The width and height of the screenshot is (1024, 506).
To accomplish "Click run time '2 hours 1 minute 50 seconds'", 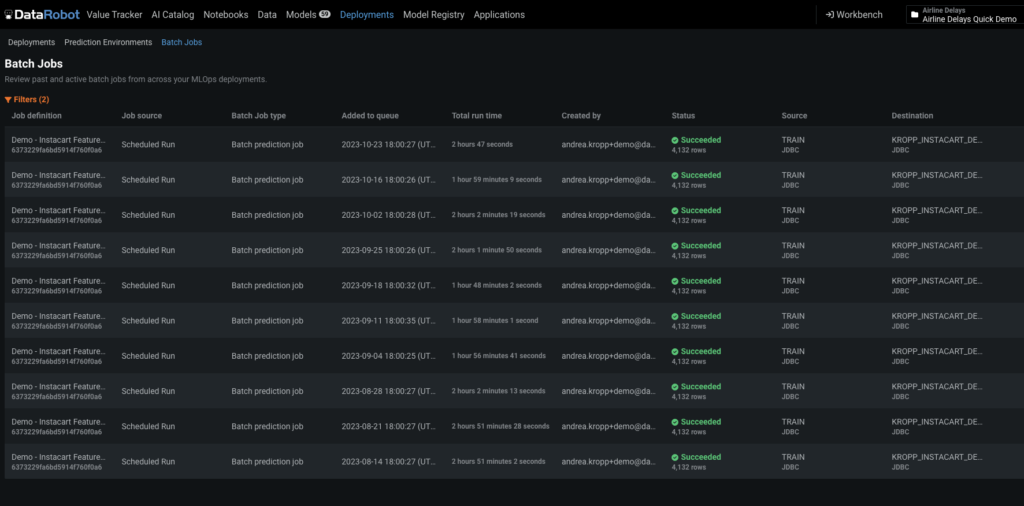I will click(x=496, y=250).
